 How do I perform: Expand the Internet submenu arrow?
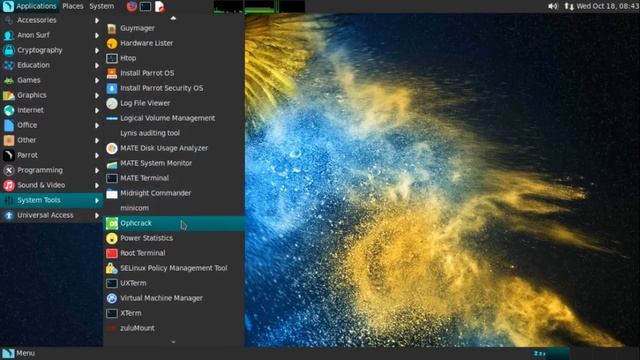coord(97,111)
